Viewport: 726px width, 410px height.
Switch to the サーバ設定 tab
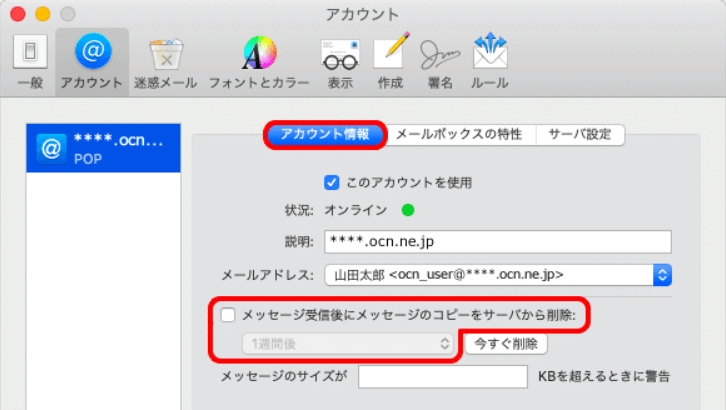[x=580, y=134]
